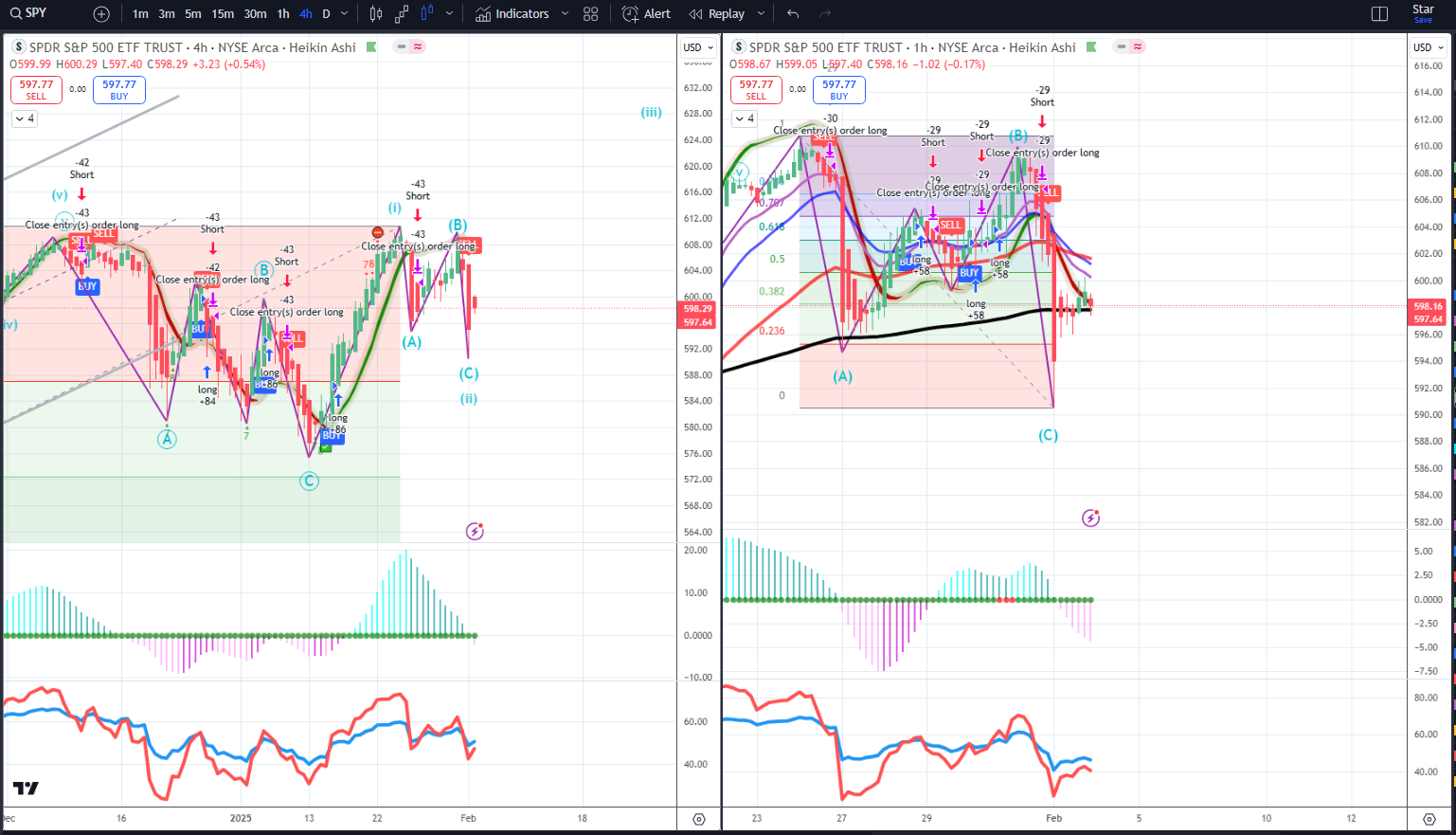1456x835 pixels.
Task: Open indicator templates grid icon
Action: 591,14
